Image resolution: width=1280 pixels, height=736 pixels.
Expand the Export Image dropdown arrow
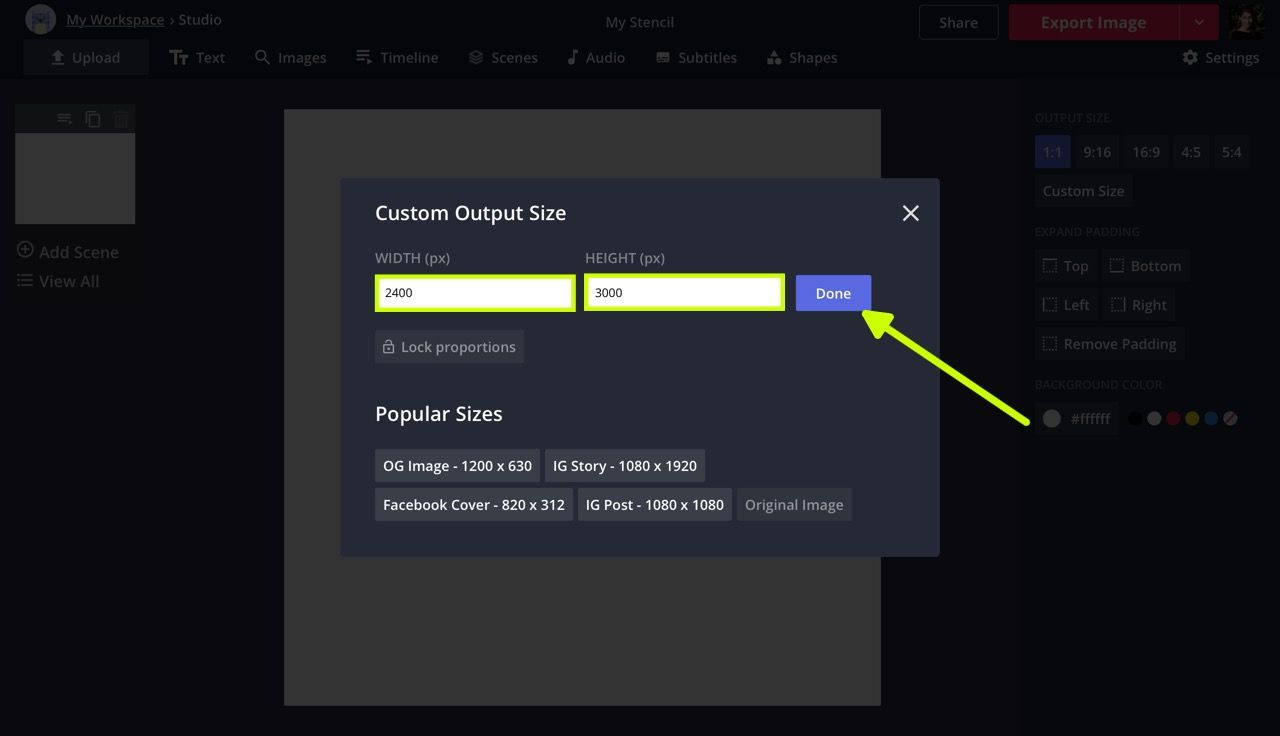1199,22
